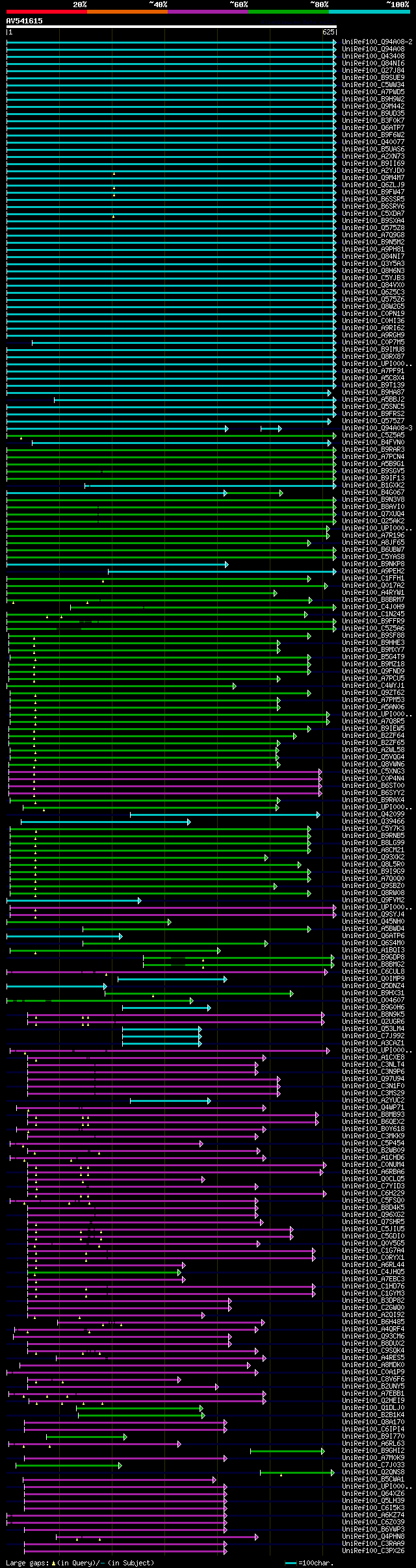The width and height of the screenshot is (416, 1568).
Task: Select hit label UniRef100_B9GHI2
Action: (x=373, y=1450)
